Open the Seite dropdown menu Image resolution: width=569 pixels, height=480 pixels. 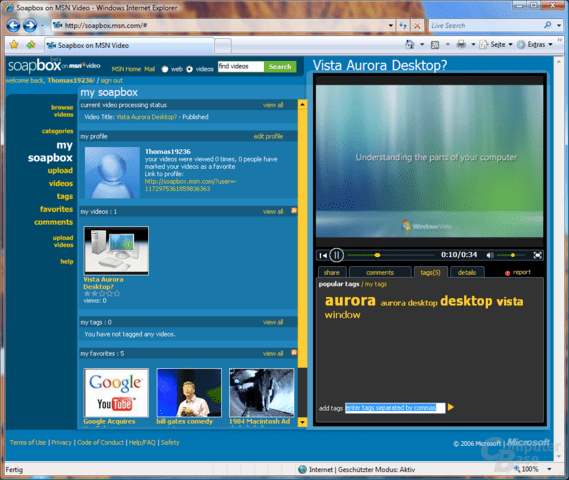click(496, 45)
